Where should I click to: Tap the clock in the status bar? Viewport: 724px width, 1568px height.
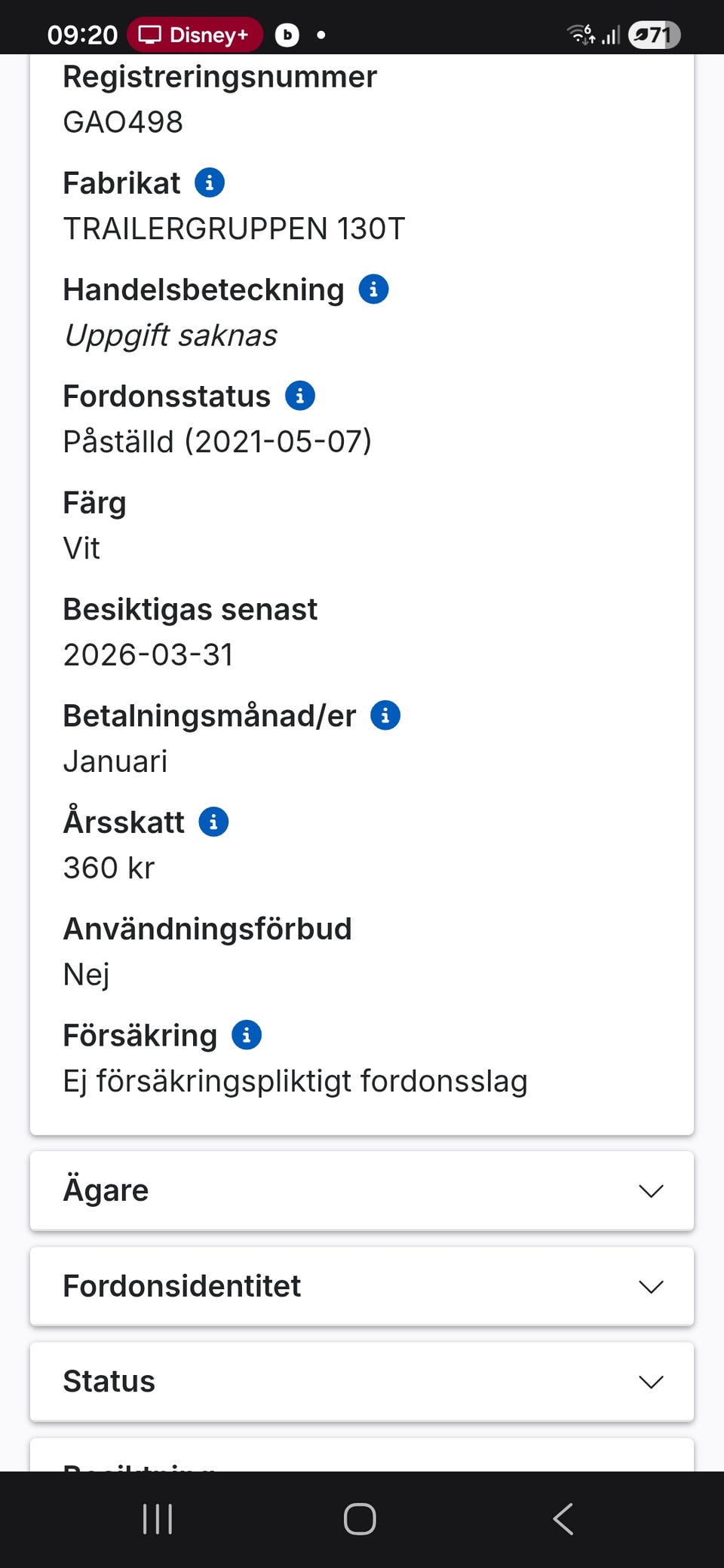82,35
